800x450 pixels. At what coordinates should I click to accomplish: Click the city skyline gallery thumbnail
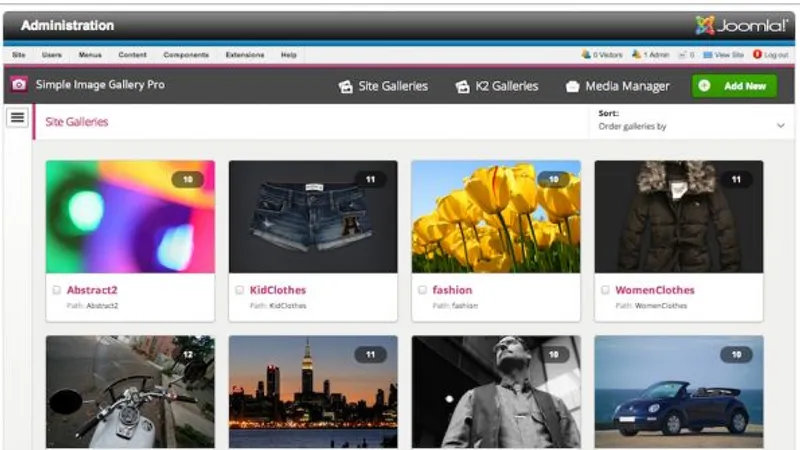313,391
